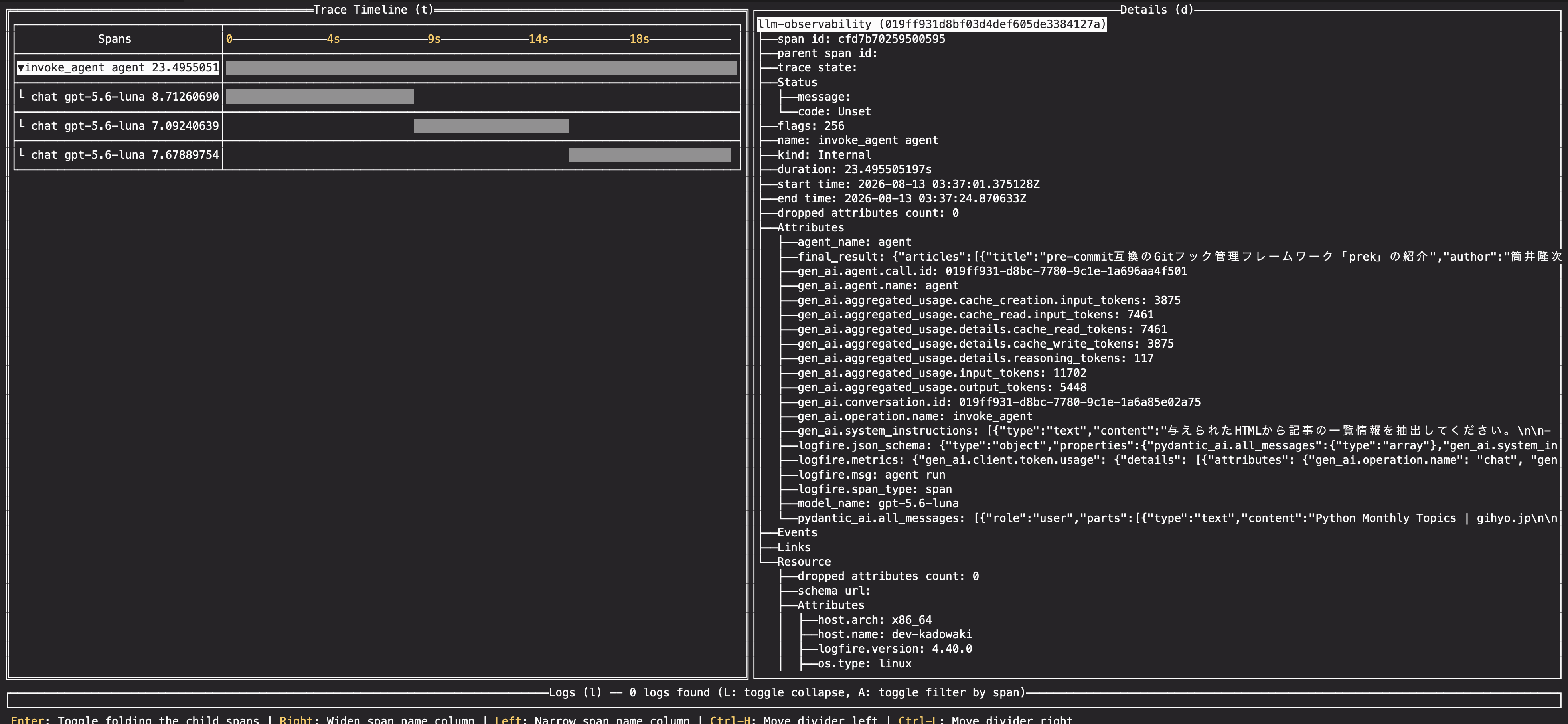The image size is (1568, 724).
Task: Focus the Details (d) pane title
Action: [1157, 10]
